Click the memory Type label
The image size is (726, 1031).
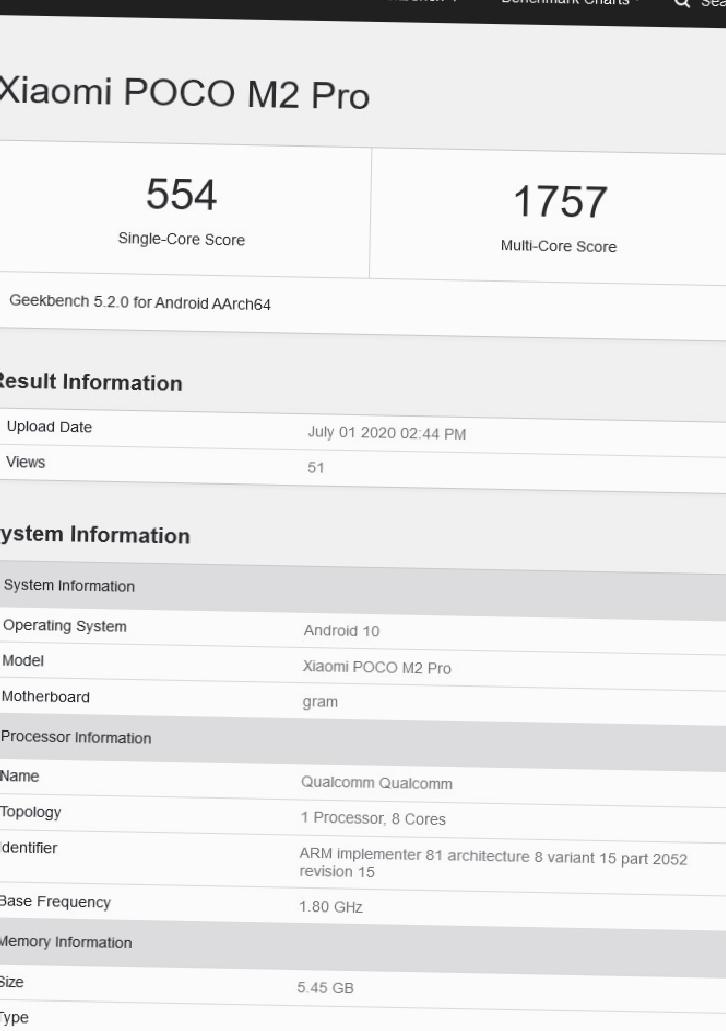(x=14, y=1019)
